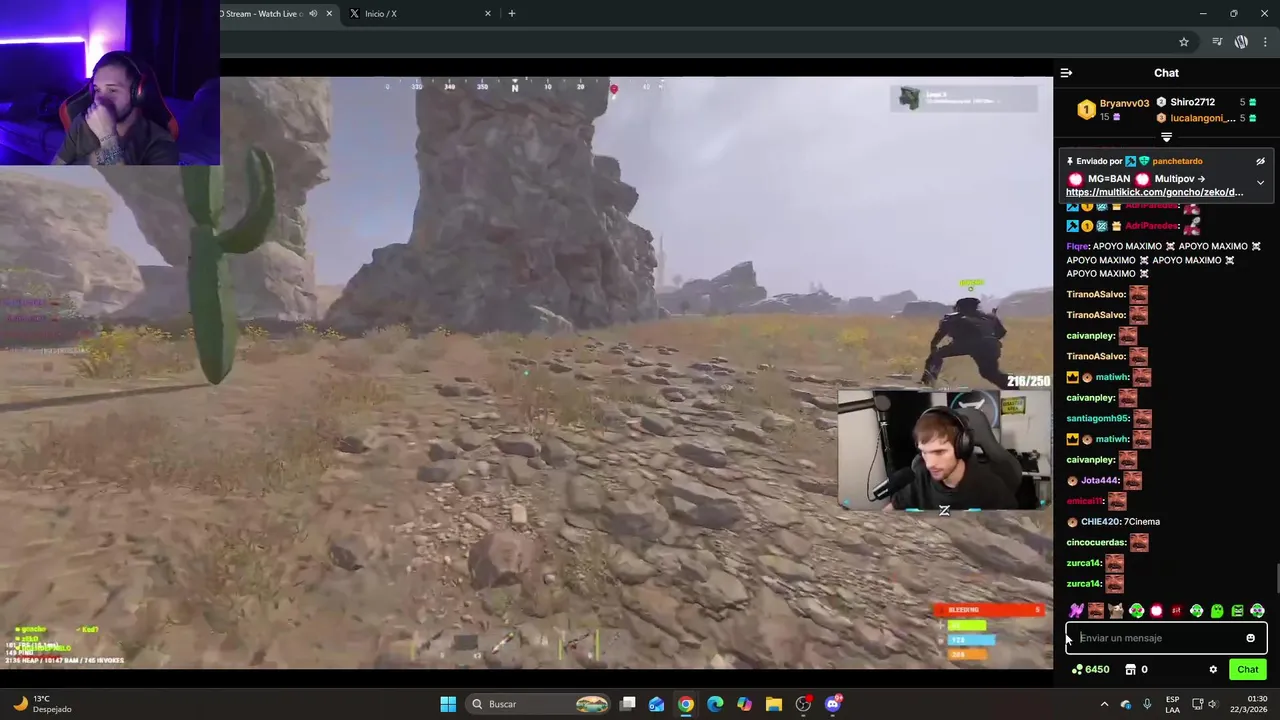Screen dimensions: 1280x720
Task: Click the stream video player
Action: click(x=526, y=372)
